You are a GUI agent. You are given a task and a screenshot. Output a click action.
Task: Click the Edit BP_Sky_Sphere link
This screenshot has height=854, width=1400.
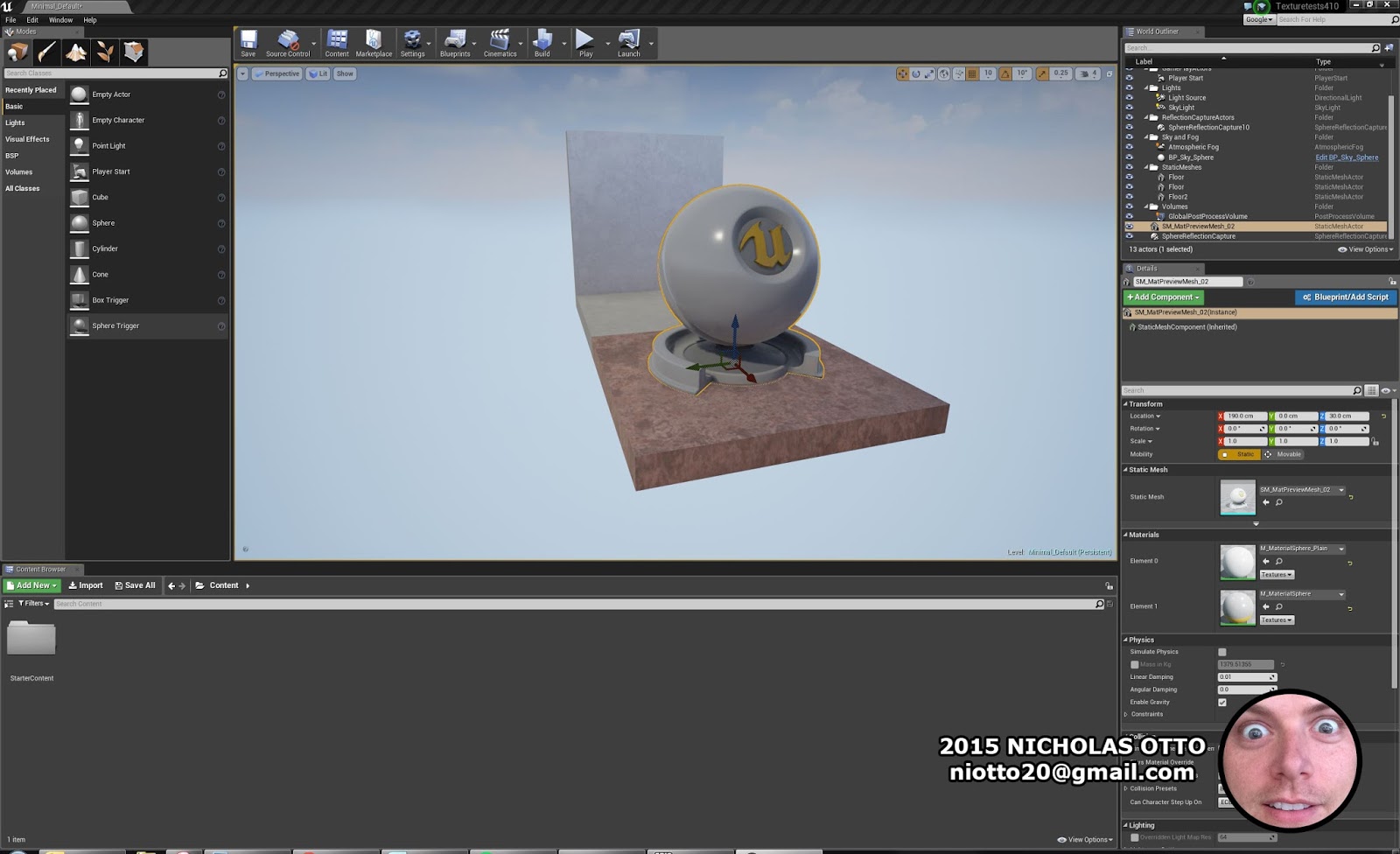1347,157
